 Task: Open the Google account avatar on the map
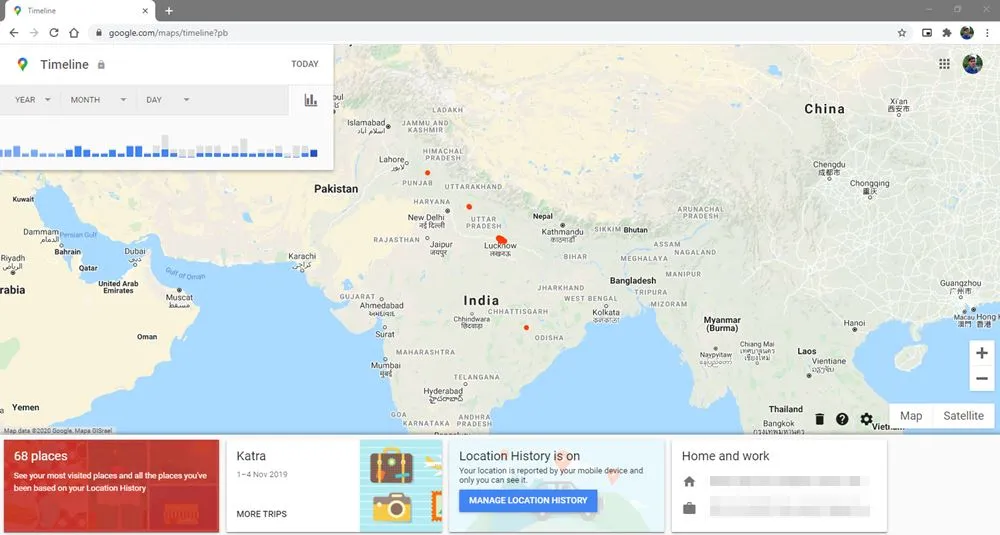973,64
